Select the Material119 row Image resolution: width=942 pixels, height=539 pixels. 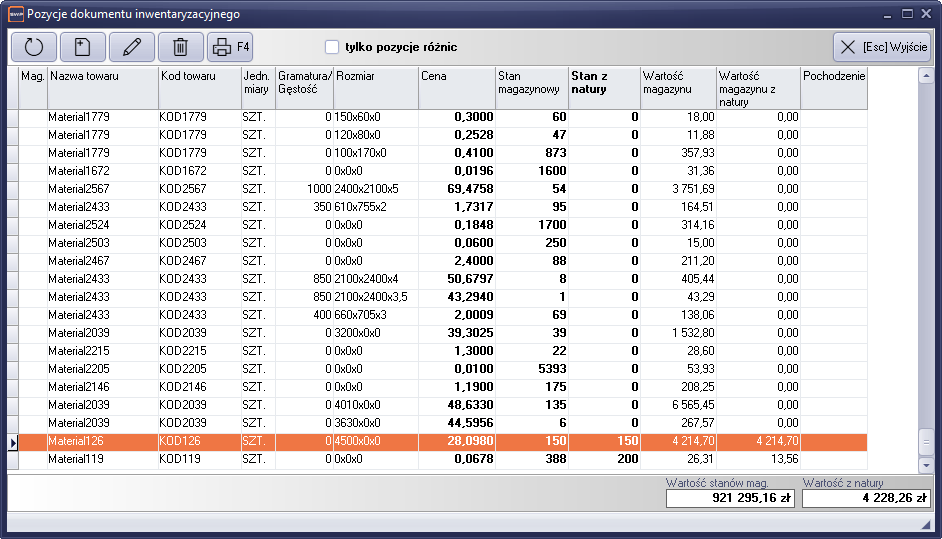pos(100,460)
